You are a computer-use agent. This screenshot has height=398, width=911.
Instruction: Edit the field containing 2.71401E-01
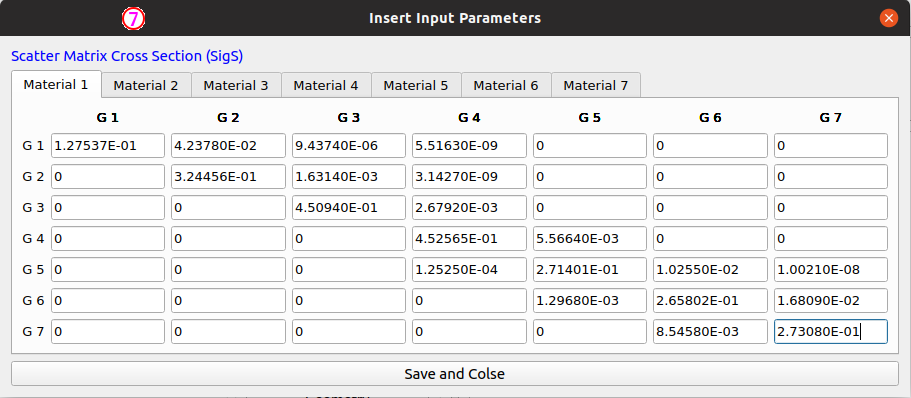coord(590,270)
